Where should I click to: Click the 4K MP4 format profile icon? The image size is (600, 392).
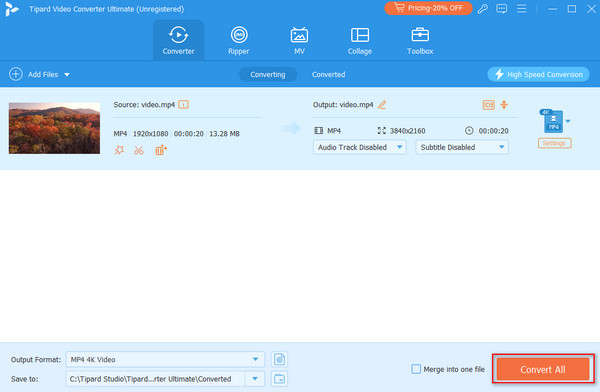[x=552, y=121]
